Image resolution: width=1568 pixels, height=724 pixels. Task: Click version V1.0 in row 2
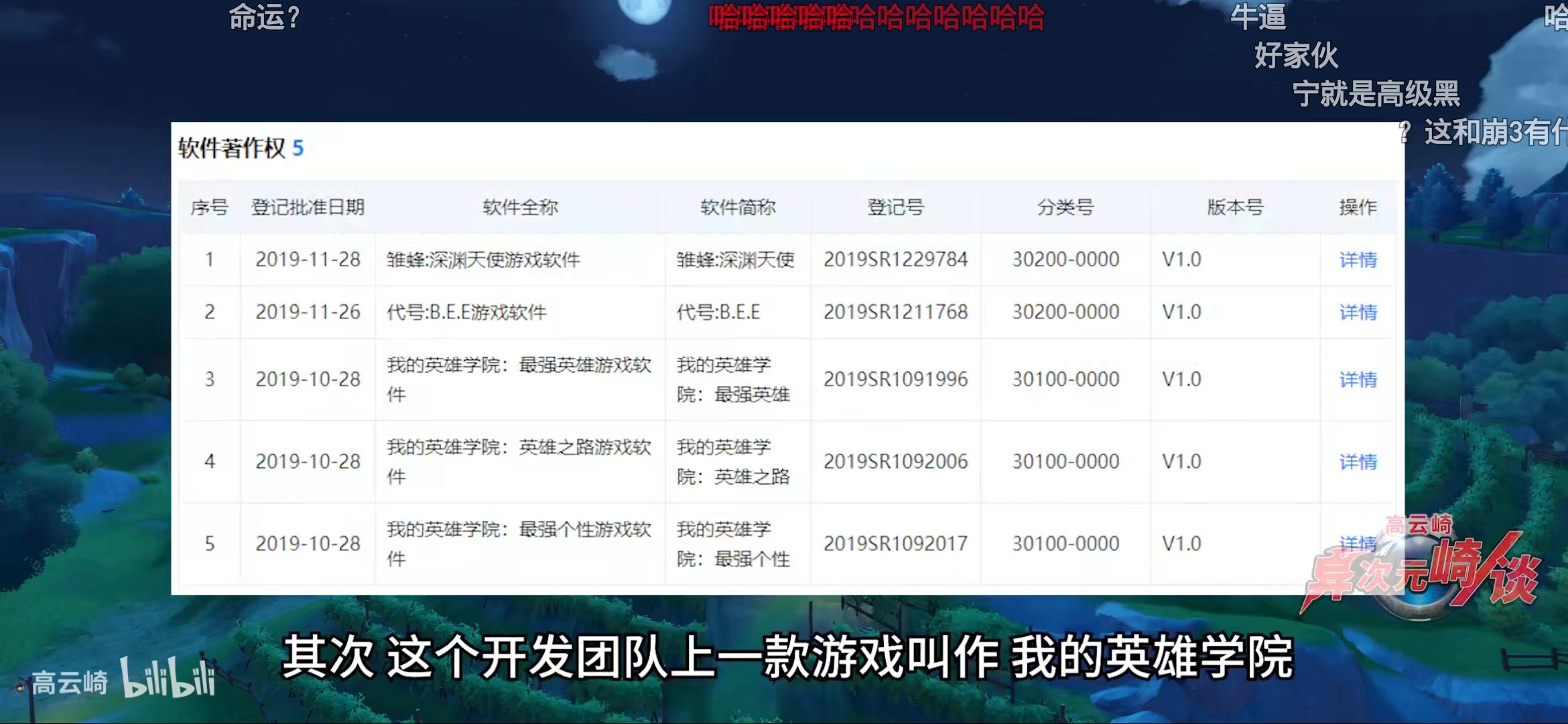coord(1181,312)
